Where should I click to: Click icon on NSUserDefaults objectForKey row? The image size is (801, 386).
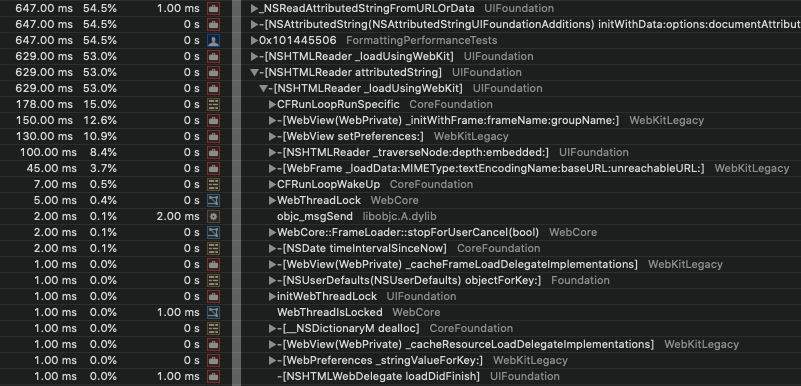point(214,280)
